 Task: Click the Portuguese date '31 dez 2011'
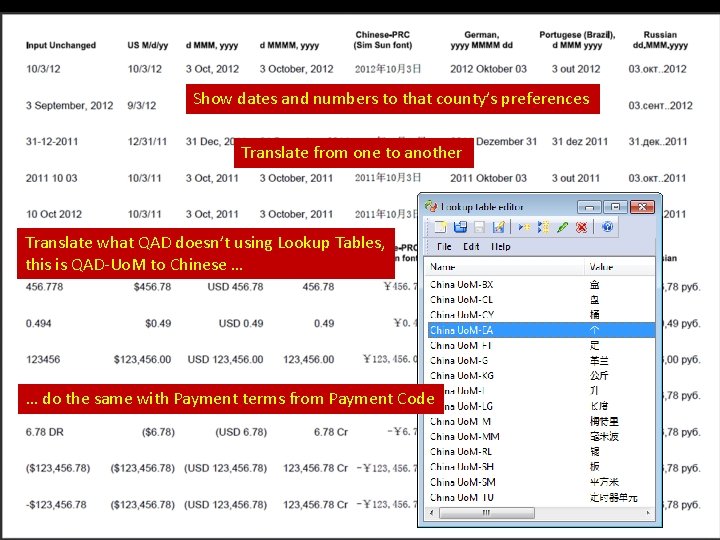(579, 141)
